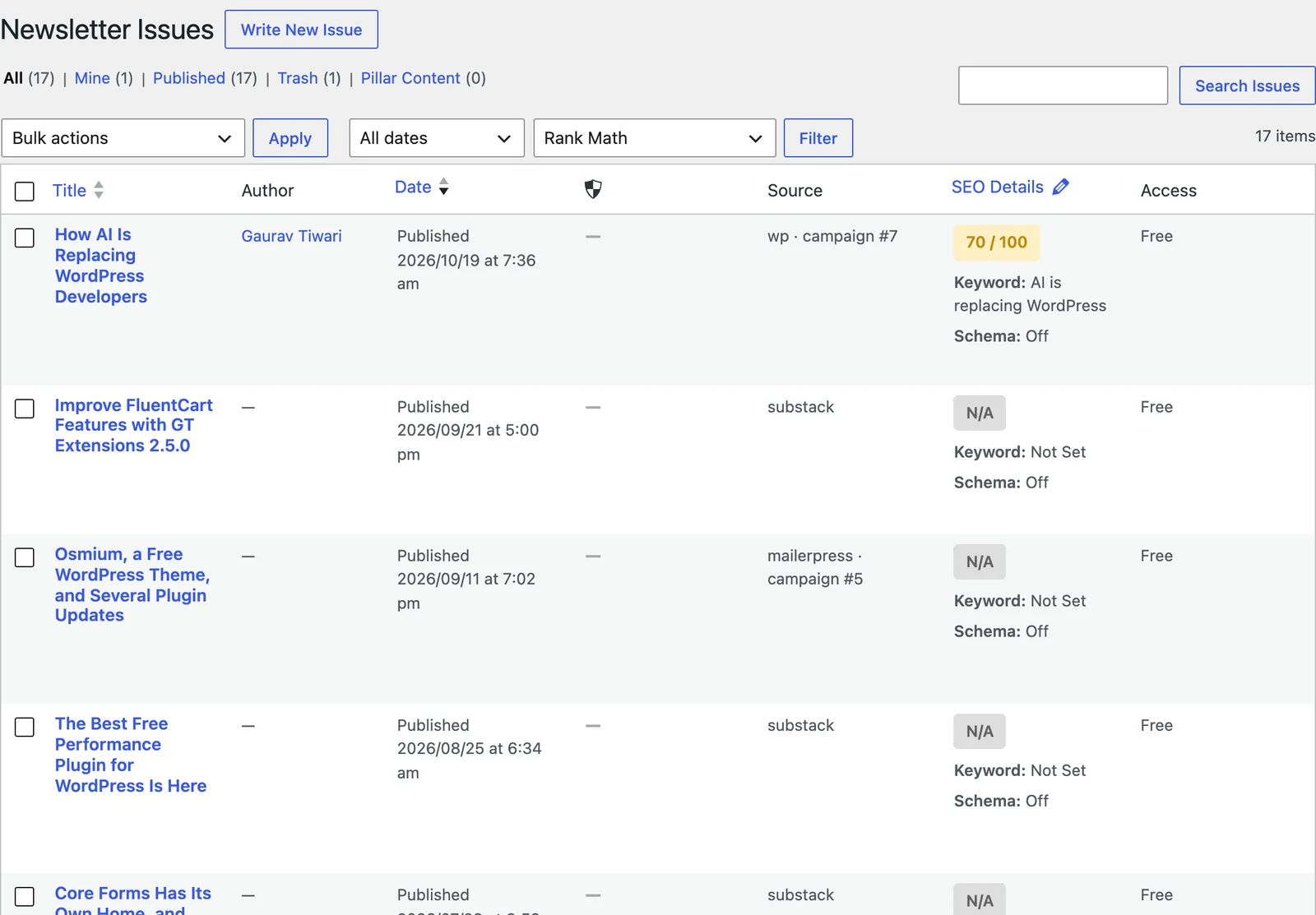Screen dimensions: 1316x915
Task: Click 'Keyword: AI is replacing WordPress' text
Action: click(x=1030, y=293)
